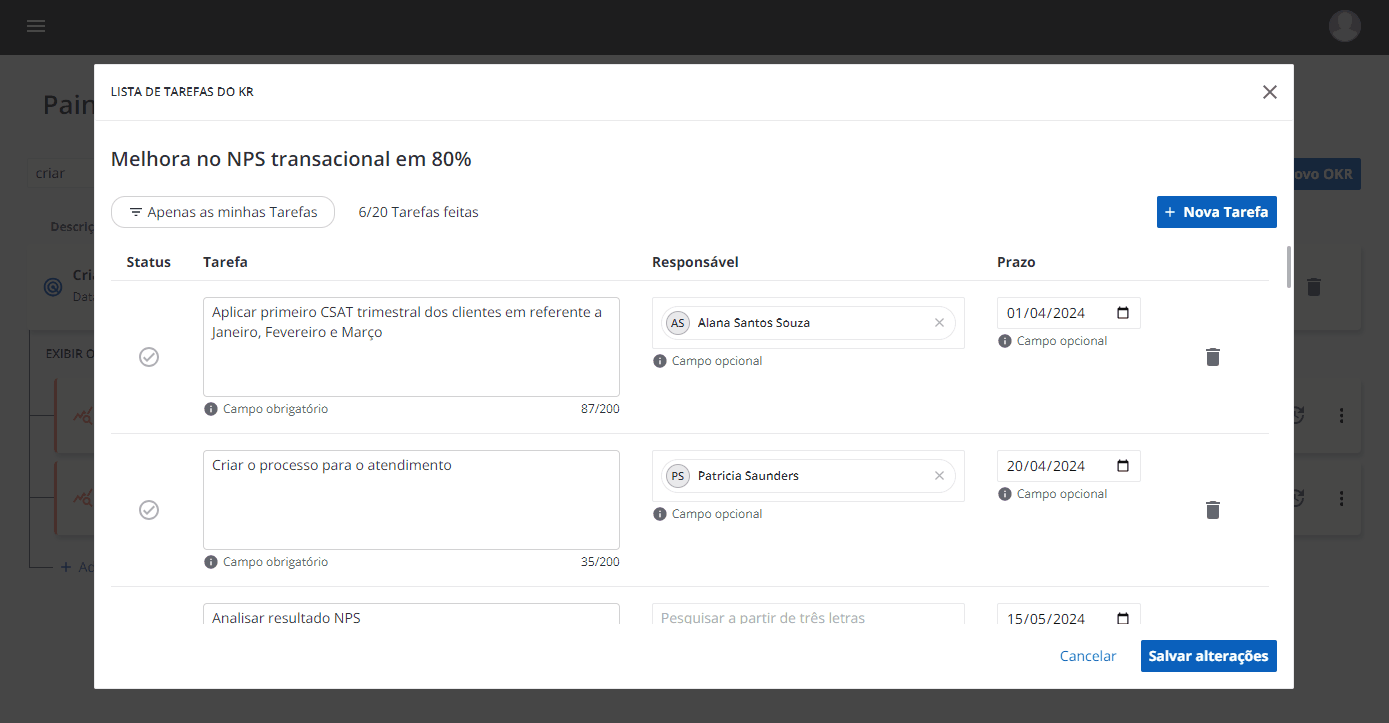This screenshot has height=723, width=1389.
Task: Open calendar picker for 15/05/2024 deadline
Action: 1123,618
